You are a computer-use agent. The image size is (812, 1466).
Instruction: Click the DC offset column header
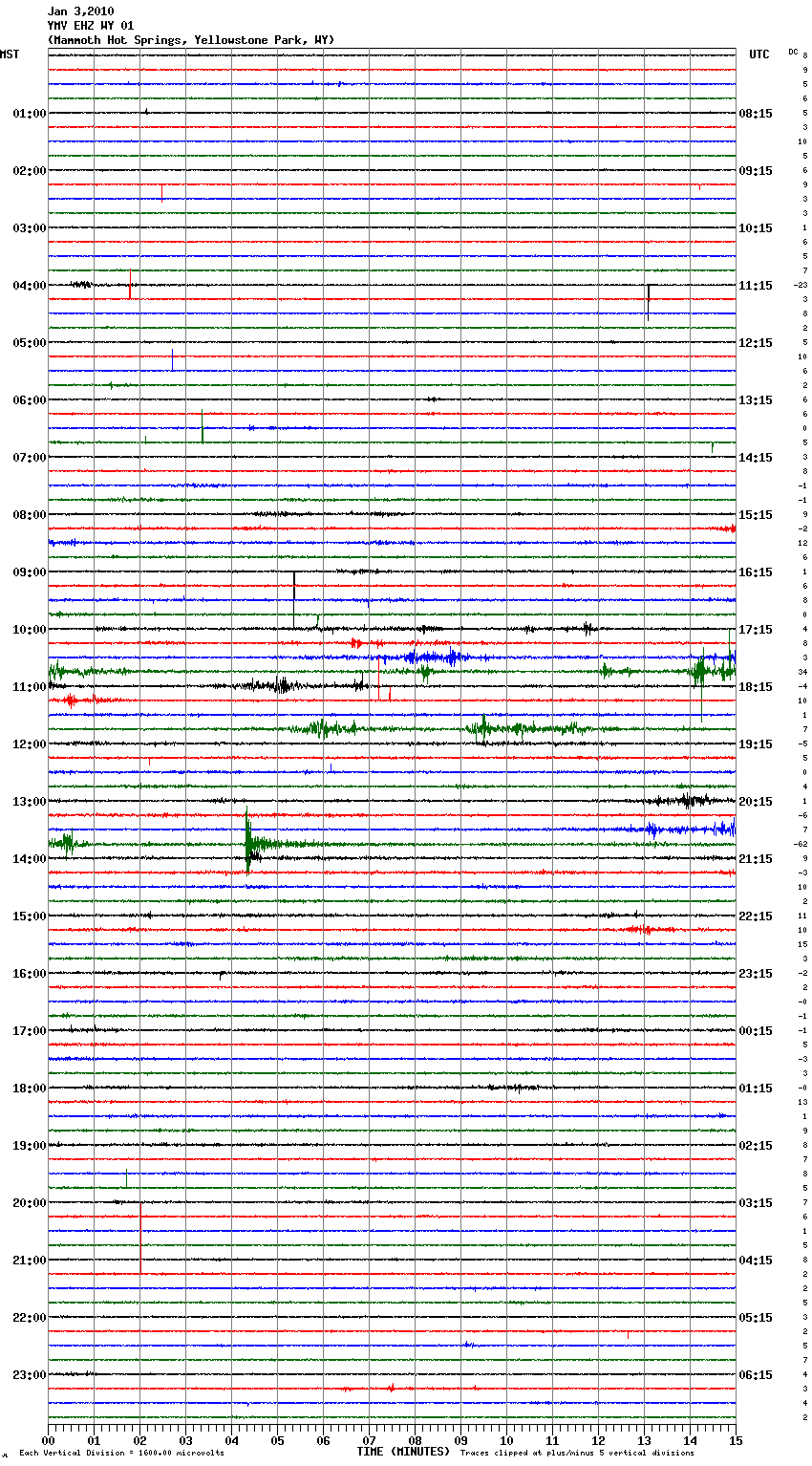(x=793, y=52)
